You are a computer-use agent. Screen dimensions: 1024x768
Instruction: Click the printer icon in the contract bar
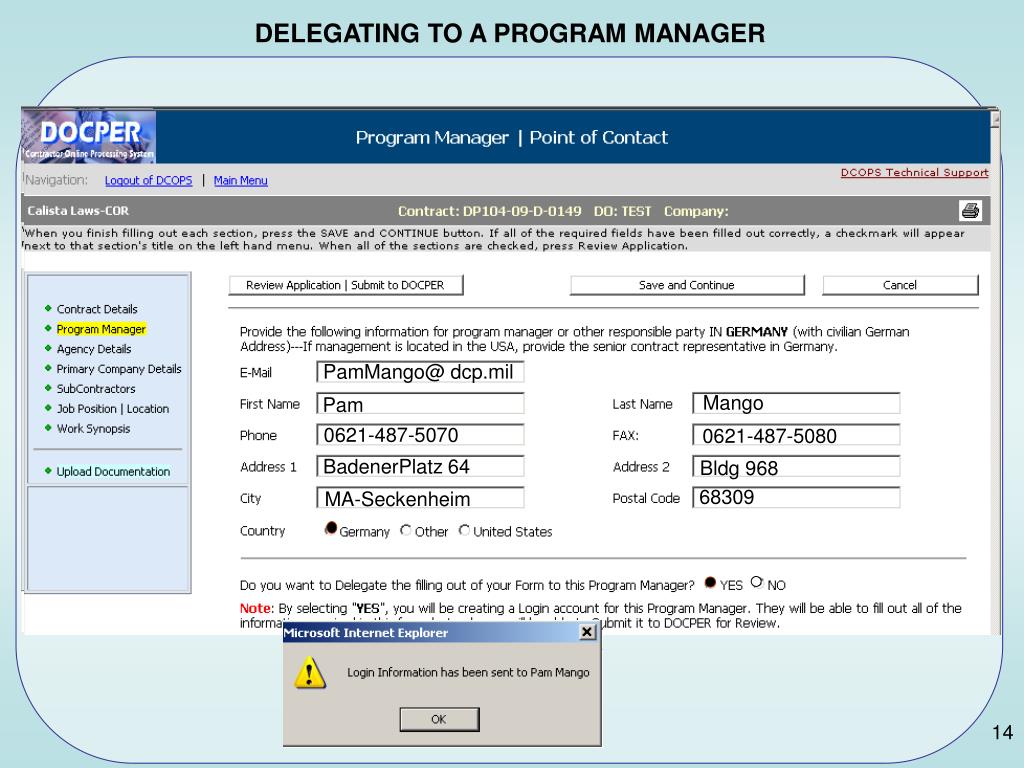[970, 211]
